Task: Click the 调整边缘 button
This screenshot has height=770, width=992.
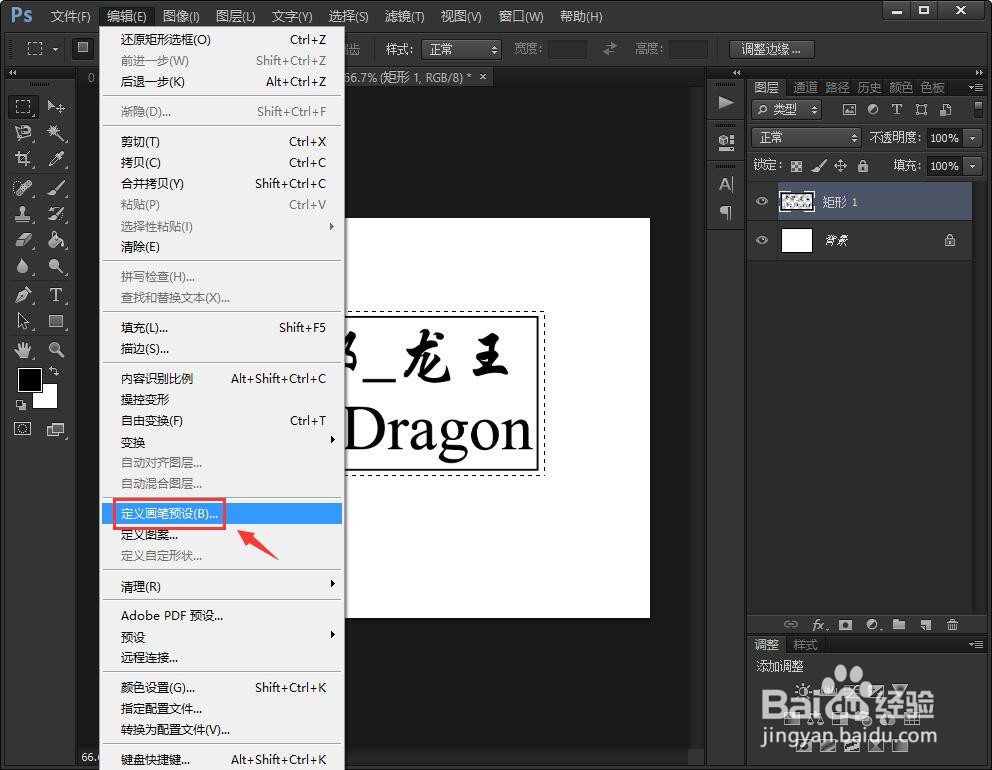Action: click(x=771, y=48)
